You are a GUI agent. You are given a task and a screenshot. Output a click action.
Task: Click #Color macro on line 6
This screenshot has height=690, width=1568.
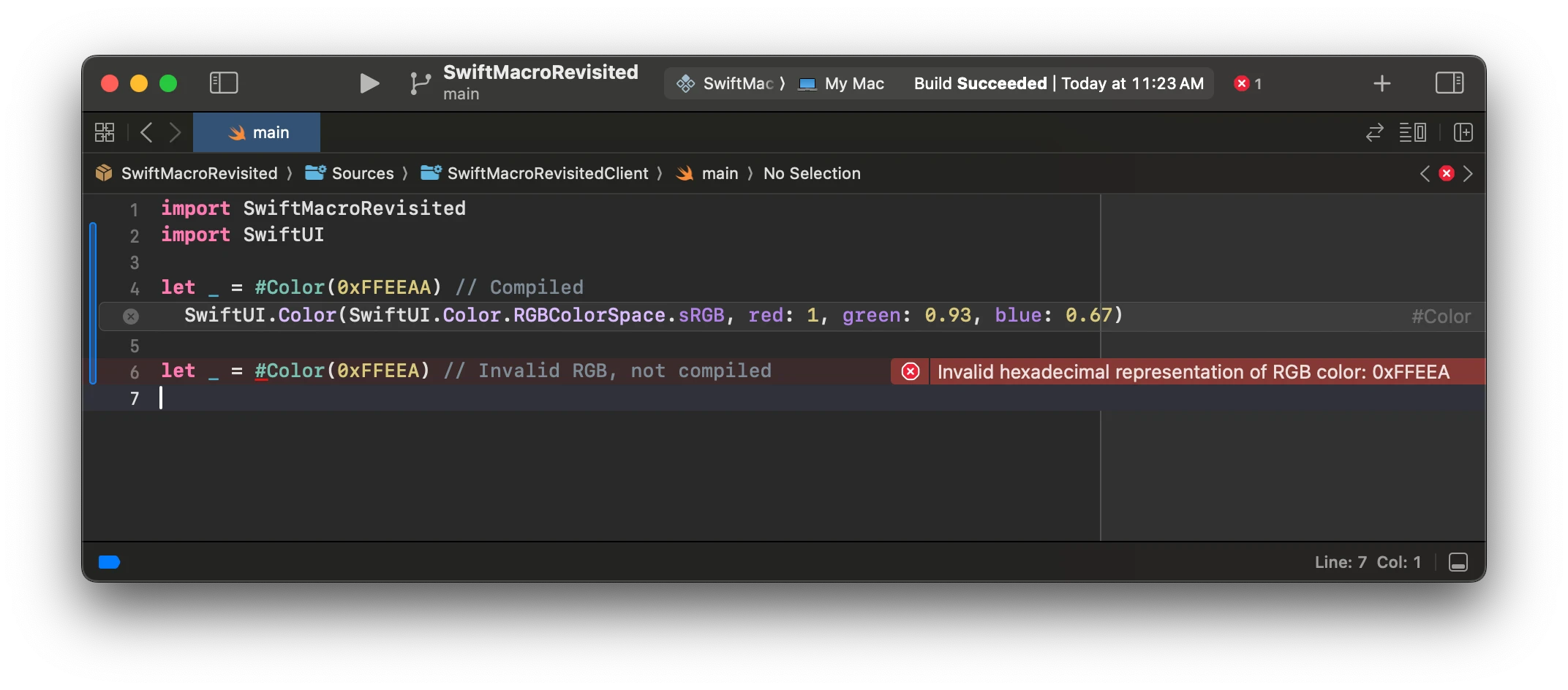coord(290,371)
